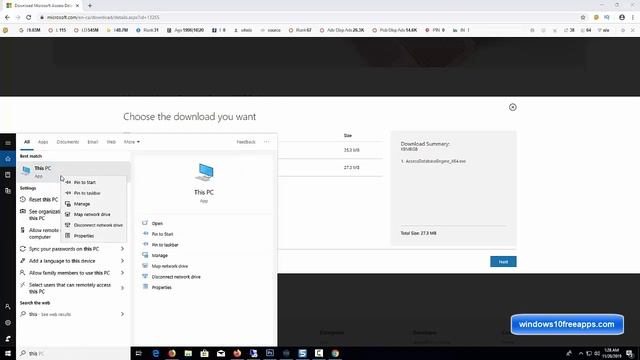The image size is (640, 360).
Task: Click the Next button on download page
Action: pos(503,262)
